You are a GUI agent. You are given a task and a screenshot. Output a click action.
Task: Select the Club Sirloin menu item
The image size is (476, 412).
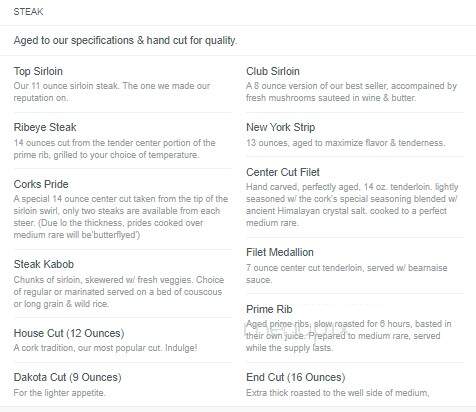273,71
